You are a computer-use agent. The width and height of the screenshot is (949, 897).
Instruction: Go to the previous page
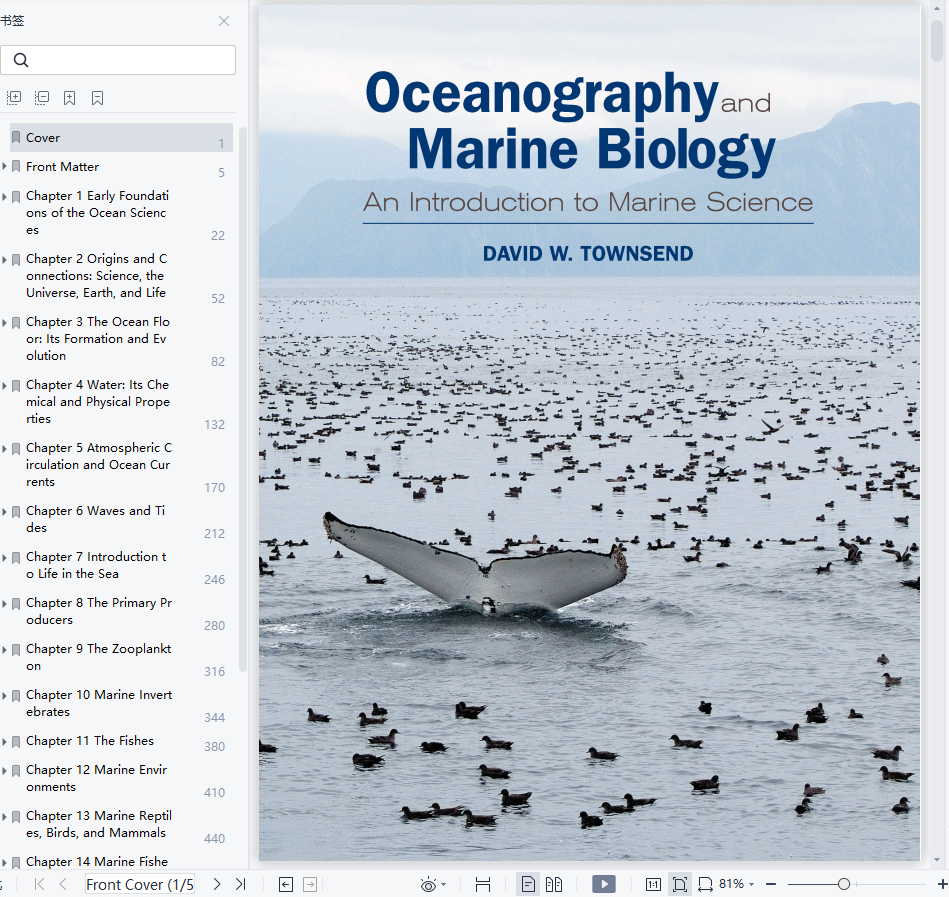pos(62,884)
